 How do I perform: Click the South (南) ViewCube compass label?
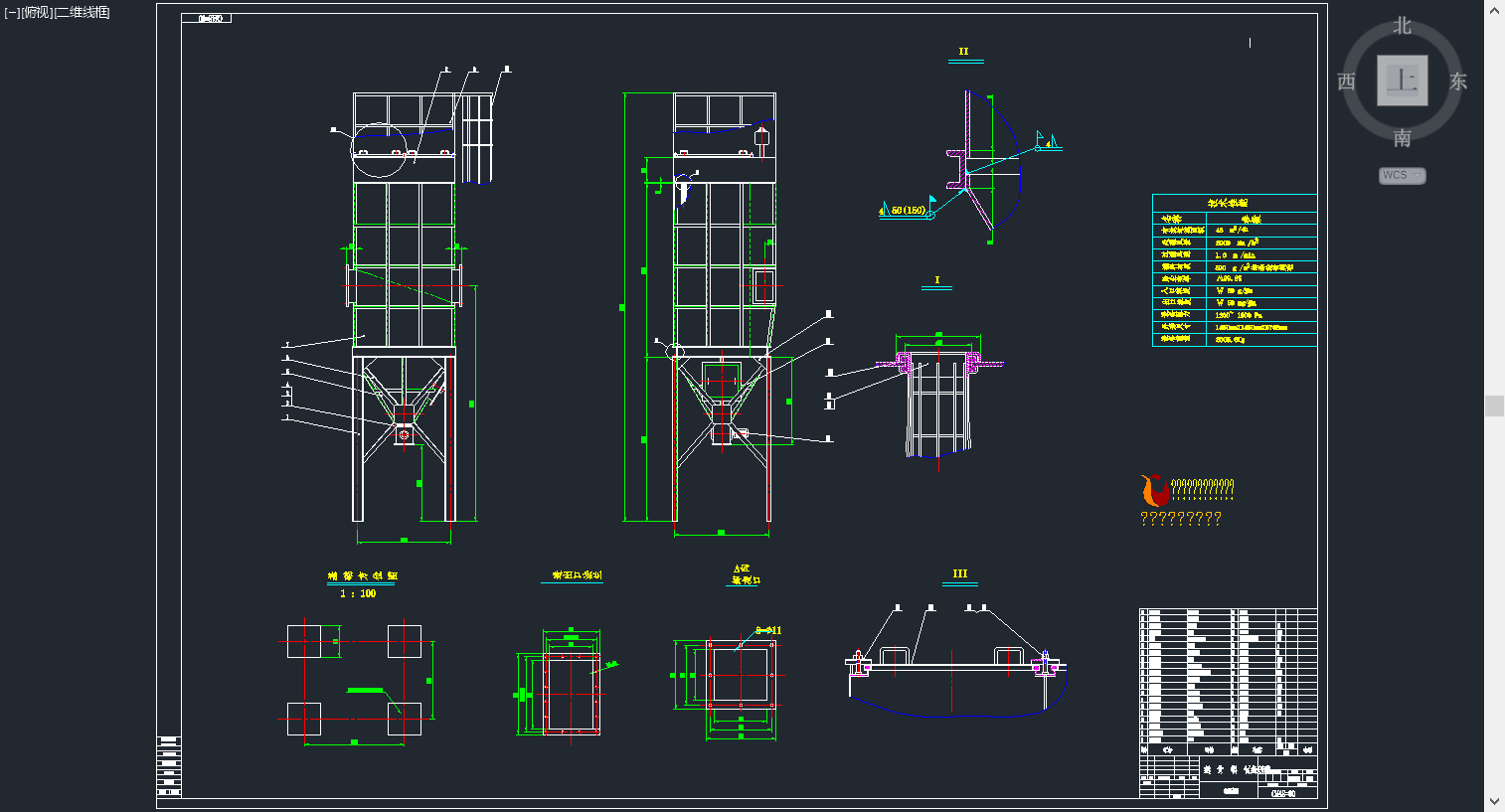pos(1402,138)
